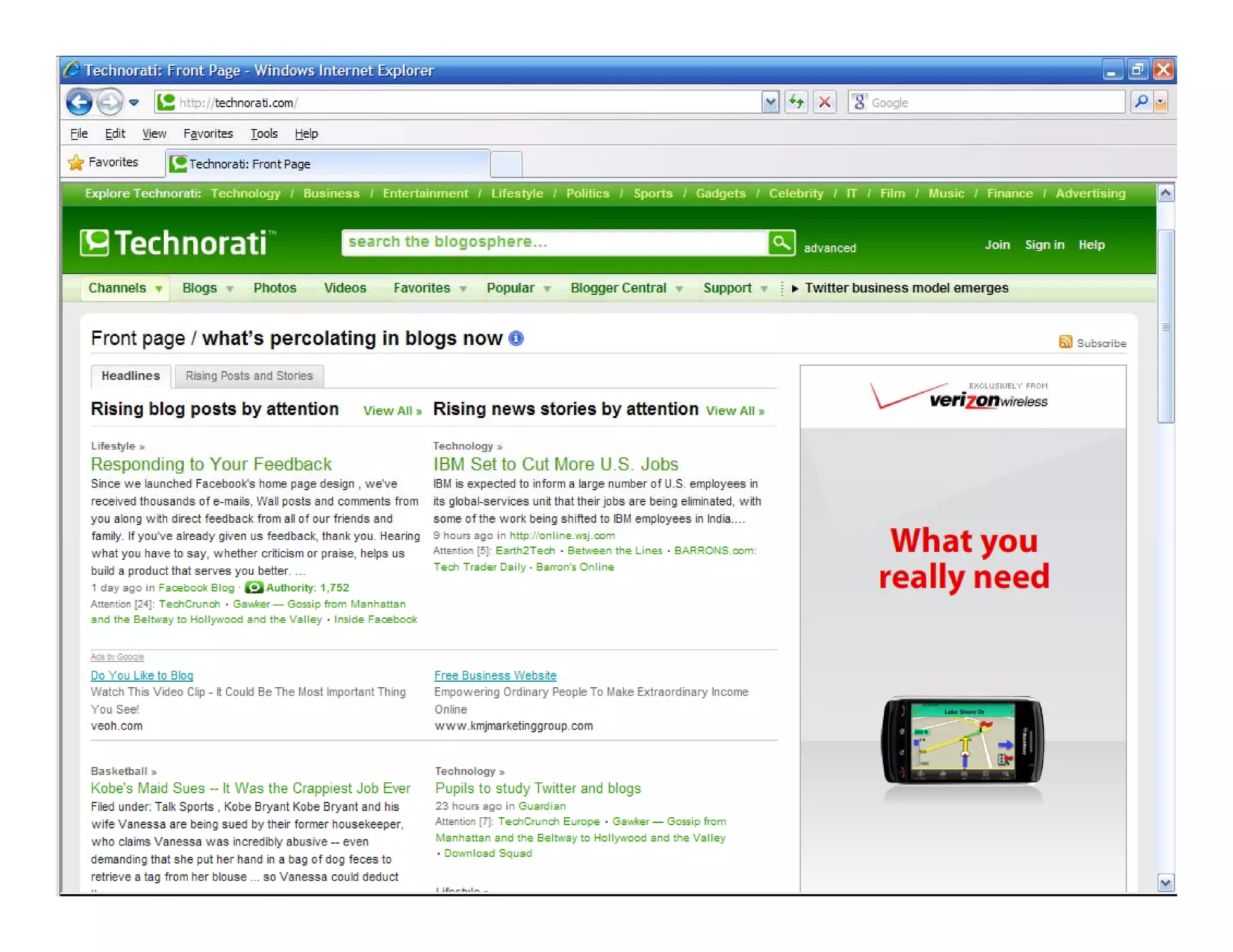Click the phone image in Verizon ad

(963, 741)
